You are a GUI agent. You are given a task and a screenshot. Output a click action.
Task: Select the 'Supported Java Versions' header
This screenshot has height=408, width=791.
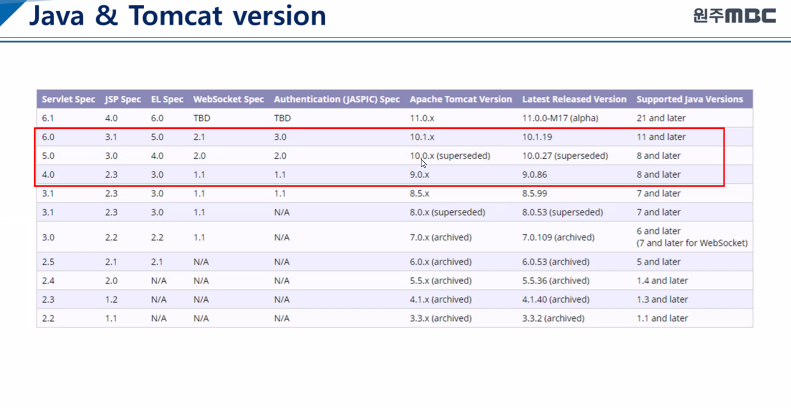pos(690,99)
